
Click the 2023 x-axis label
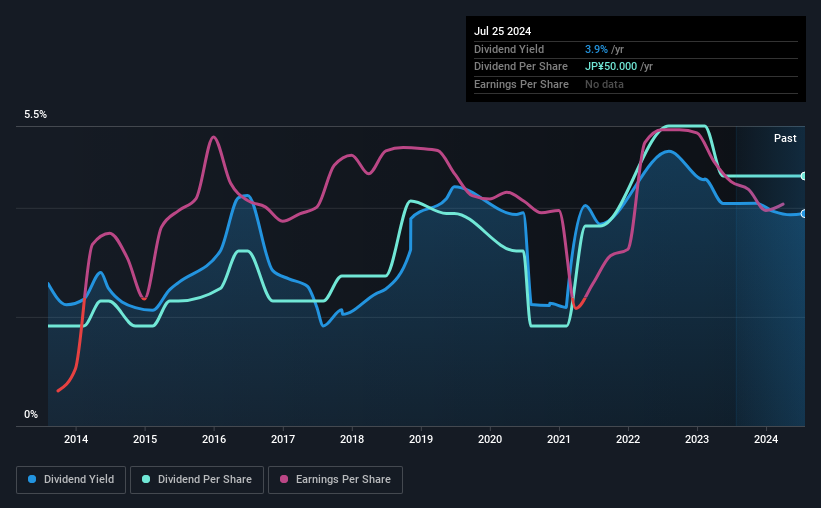[697, 439]
